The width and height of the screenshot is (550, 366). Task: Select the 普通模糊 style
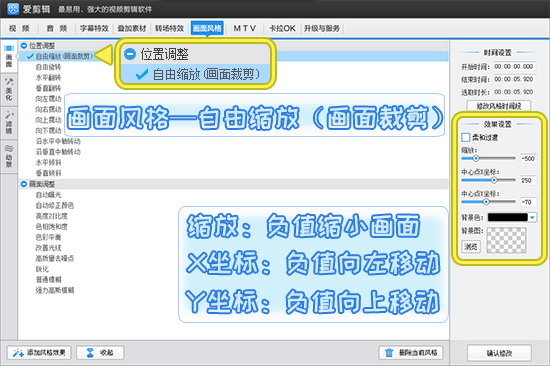(48, 280)
